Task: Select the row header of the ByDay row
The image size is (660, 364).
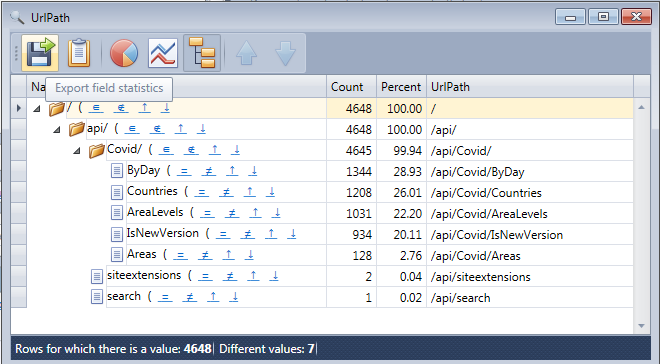Action: tap(19, 171)
